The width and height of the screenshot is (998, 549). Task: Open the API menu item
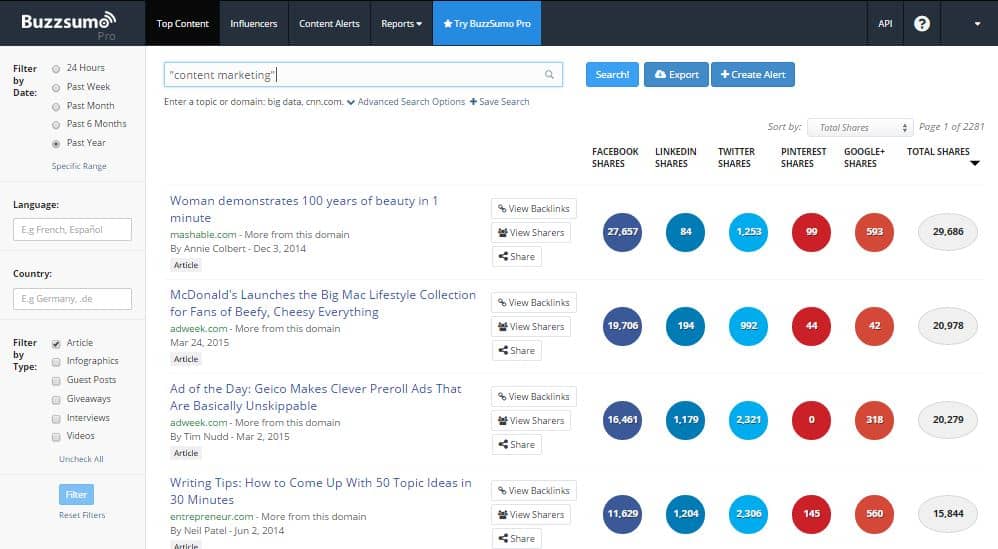click(885, 24)
